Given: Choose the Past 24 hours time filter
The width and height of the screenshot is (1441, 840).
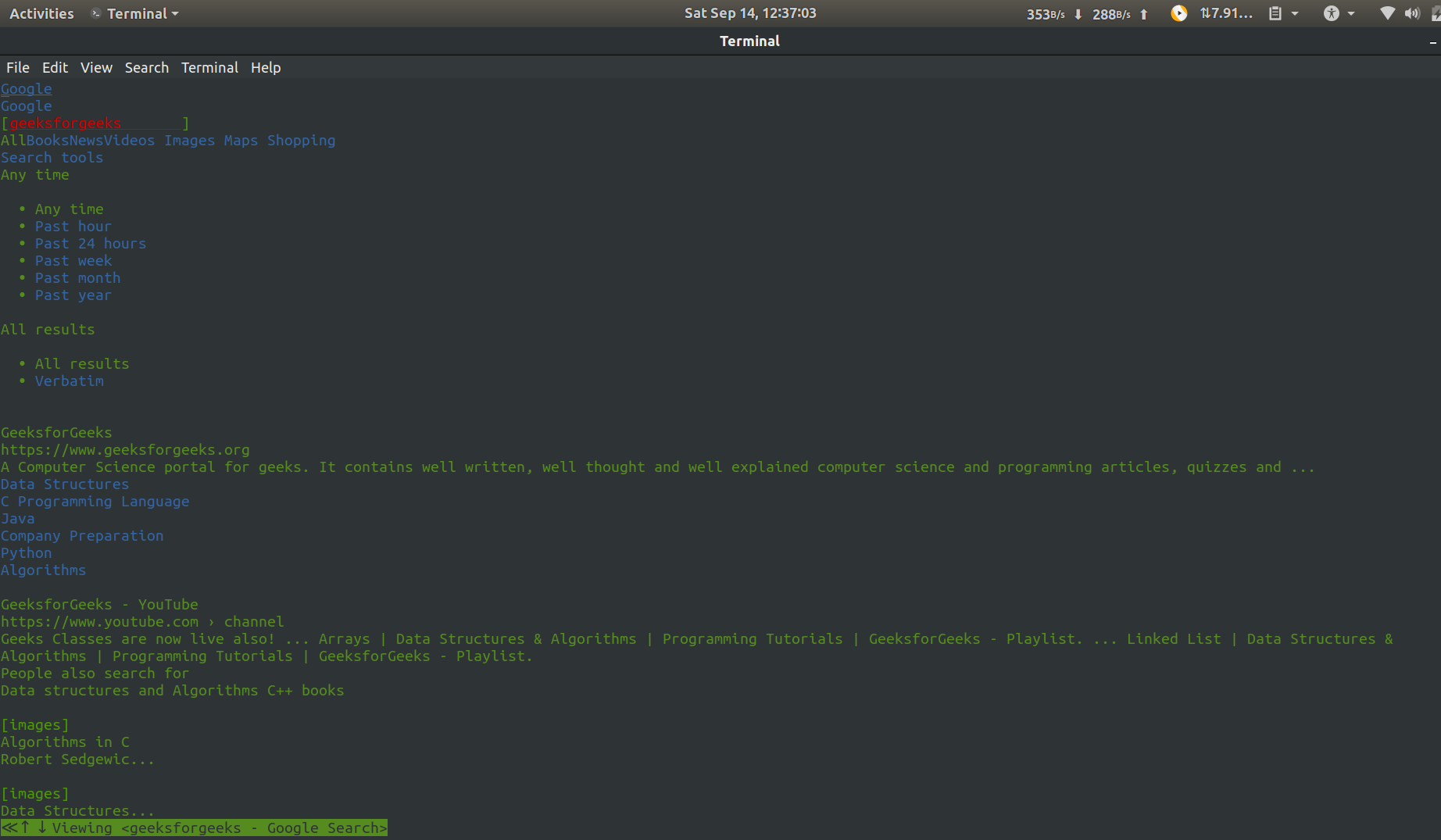Looking at the screenshot, I should point(91,244).
